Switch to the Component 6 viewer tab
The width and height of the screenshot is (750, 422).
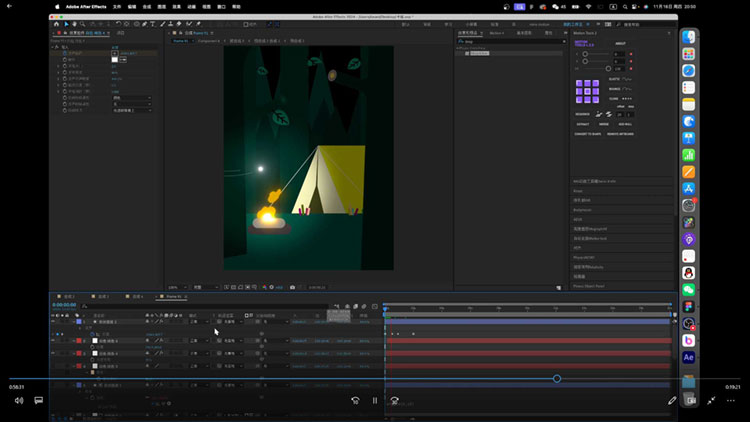[x=208, y=41]
